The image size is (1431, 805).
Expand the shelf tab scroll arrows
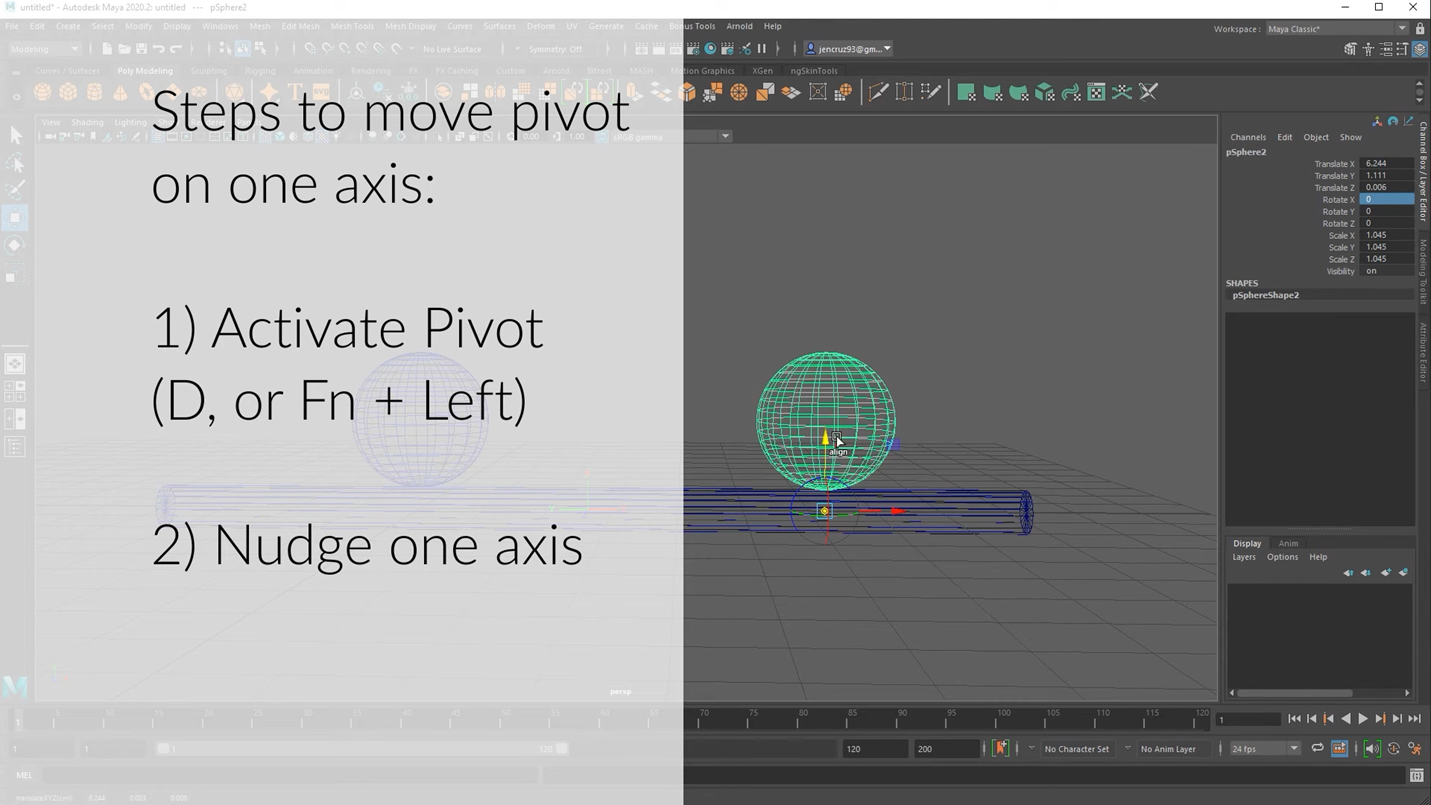point(1420,92)
